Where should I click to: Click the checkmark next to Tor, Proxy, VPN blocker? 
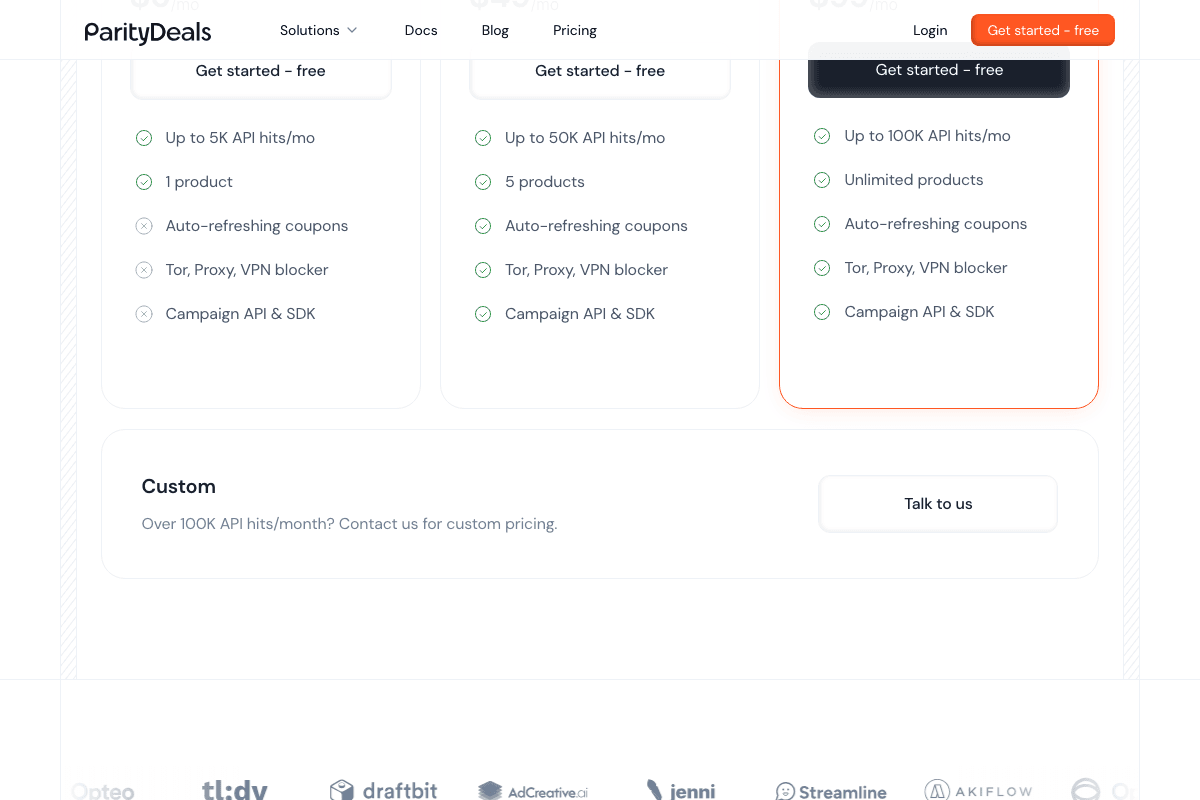pyautogui.click(x=483, y=269)
